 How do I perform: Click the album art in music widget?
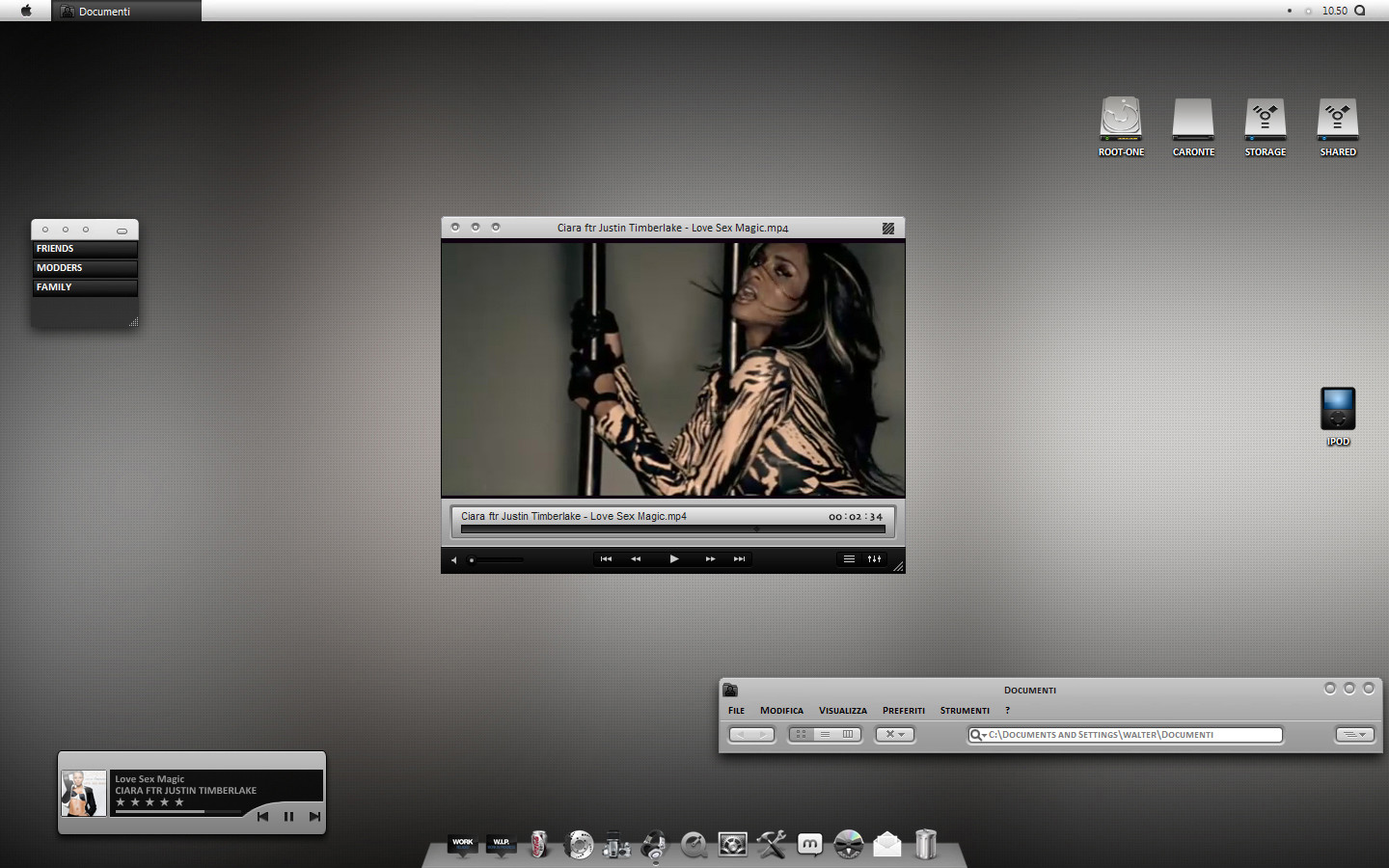(x=84, y=794)
